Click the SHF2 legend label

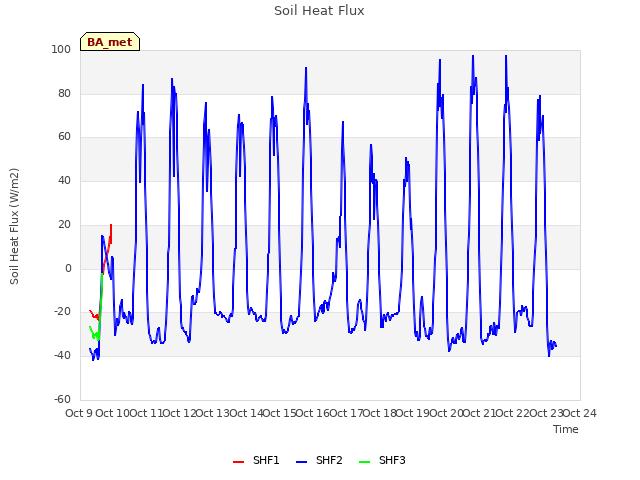coord(329,460)
